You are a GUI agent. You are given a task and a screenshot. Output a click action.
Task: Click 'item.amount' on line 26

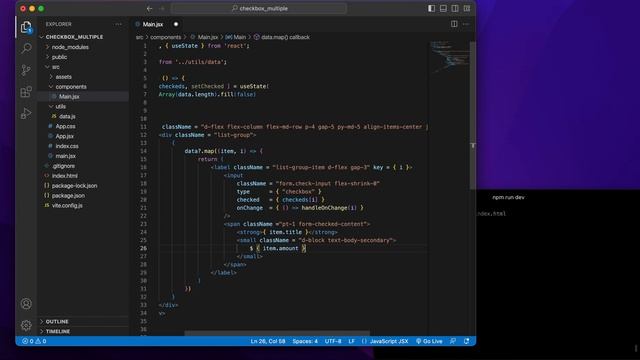coord(280,248)
